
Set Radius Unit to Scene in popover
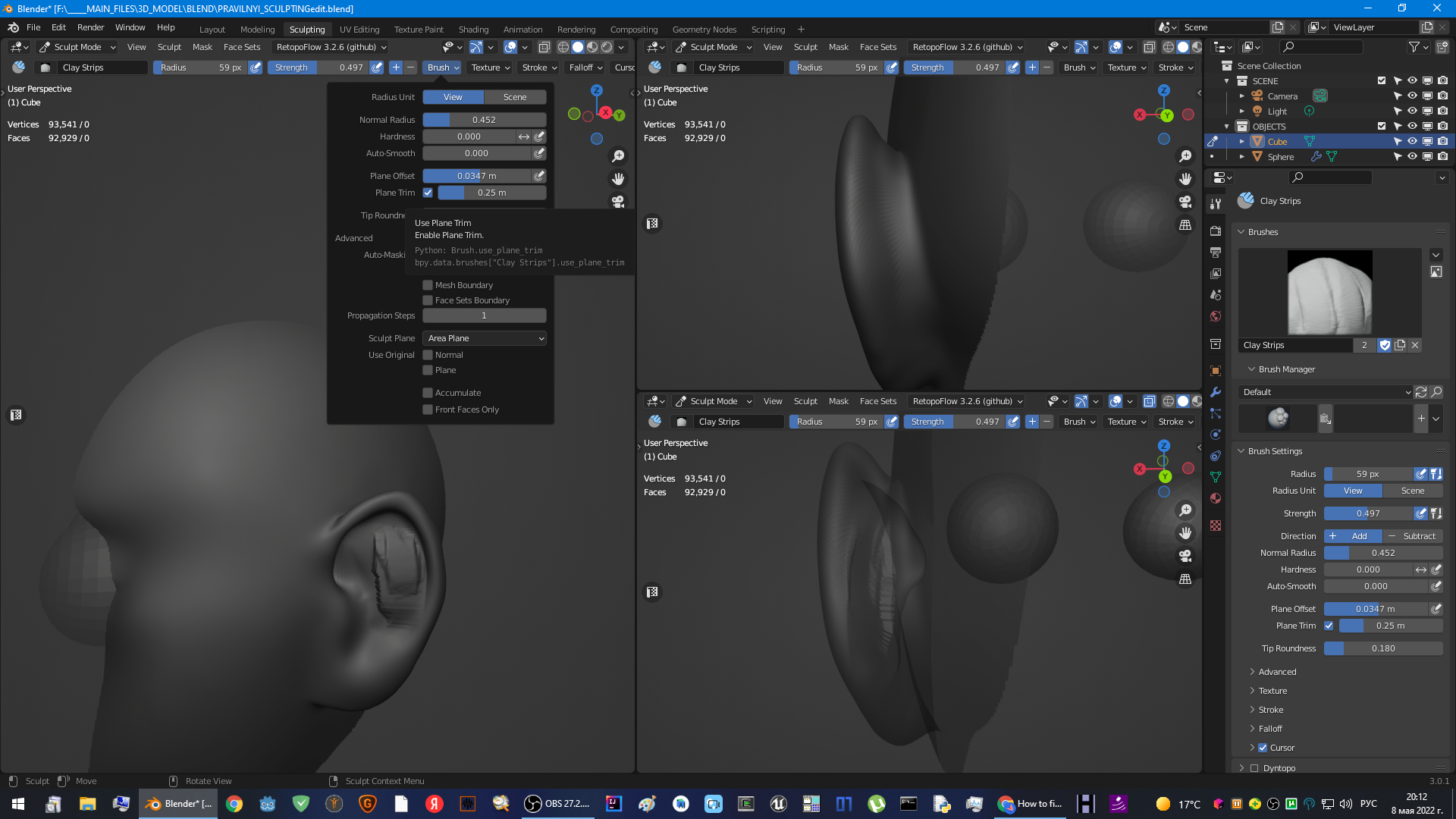tap(515, 97)
